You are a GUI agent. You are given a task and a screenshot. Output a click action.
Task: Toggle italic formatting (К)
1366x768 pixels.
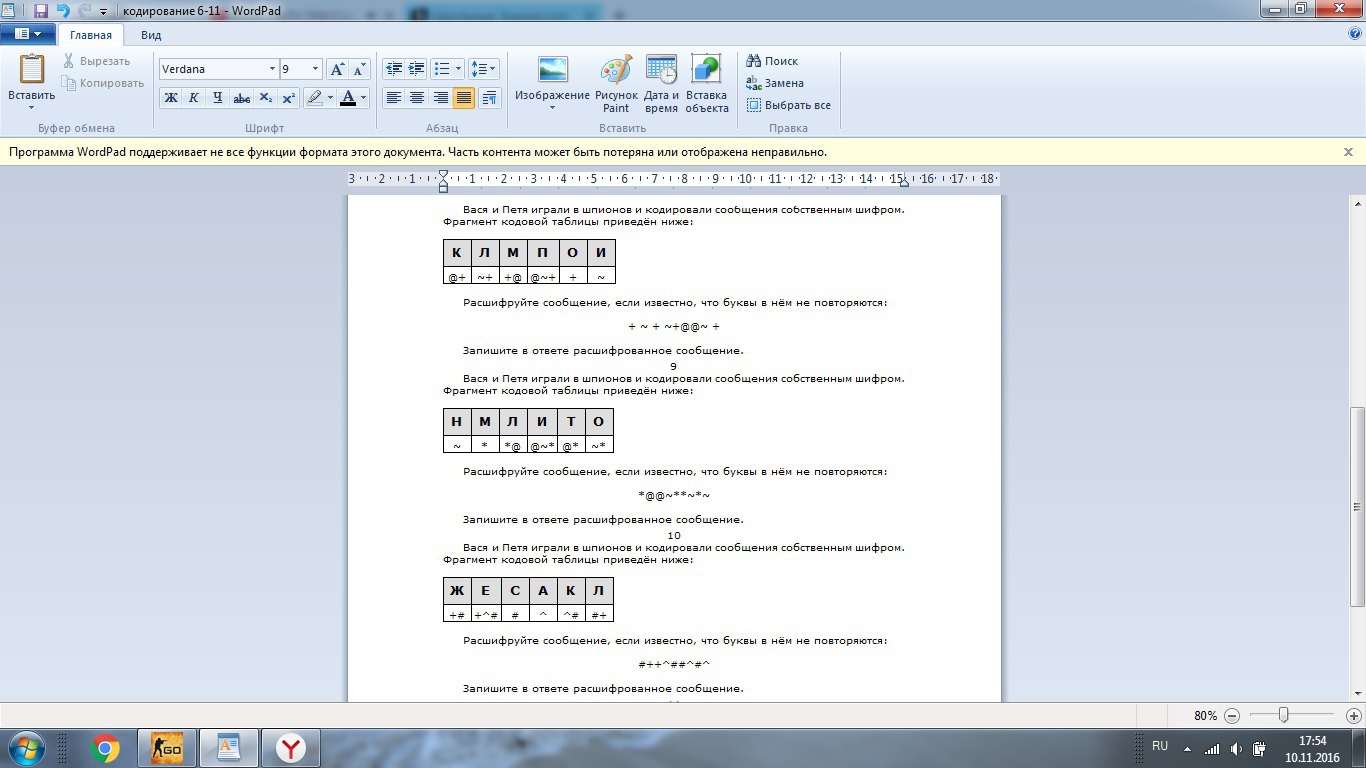coord(194,98)
